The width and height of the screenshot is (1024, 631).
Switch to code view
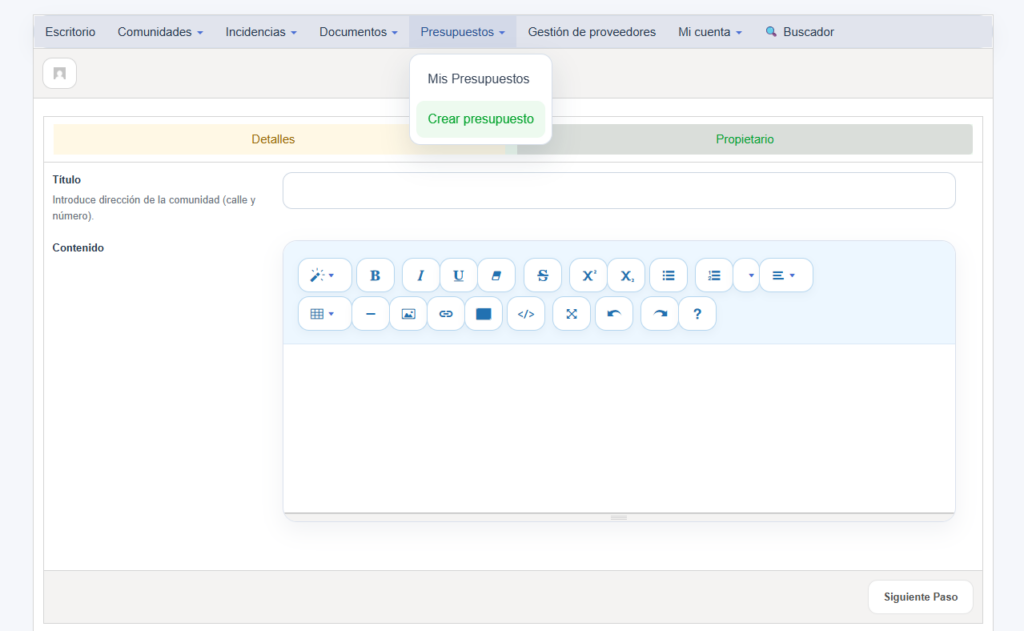click(x=526, y=314)
